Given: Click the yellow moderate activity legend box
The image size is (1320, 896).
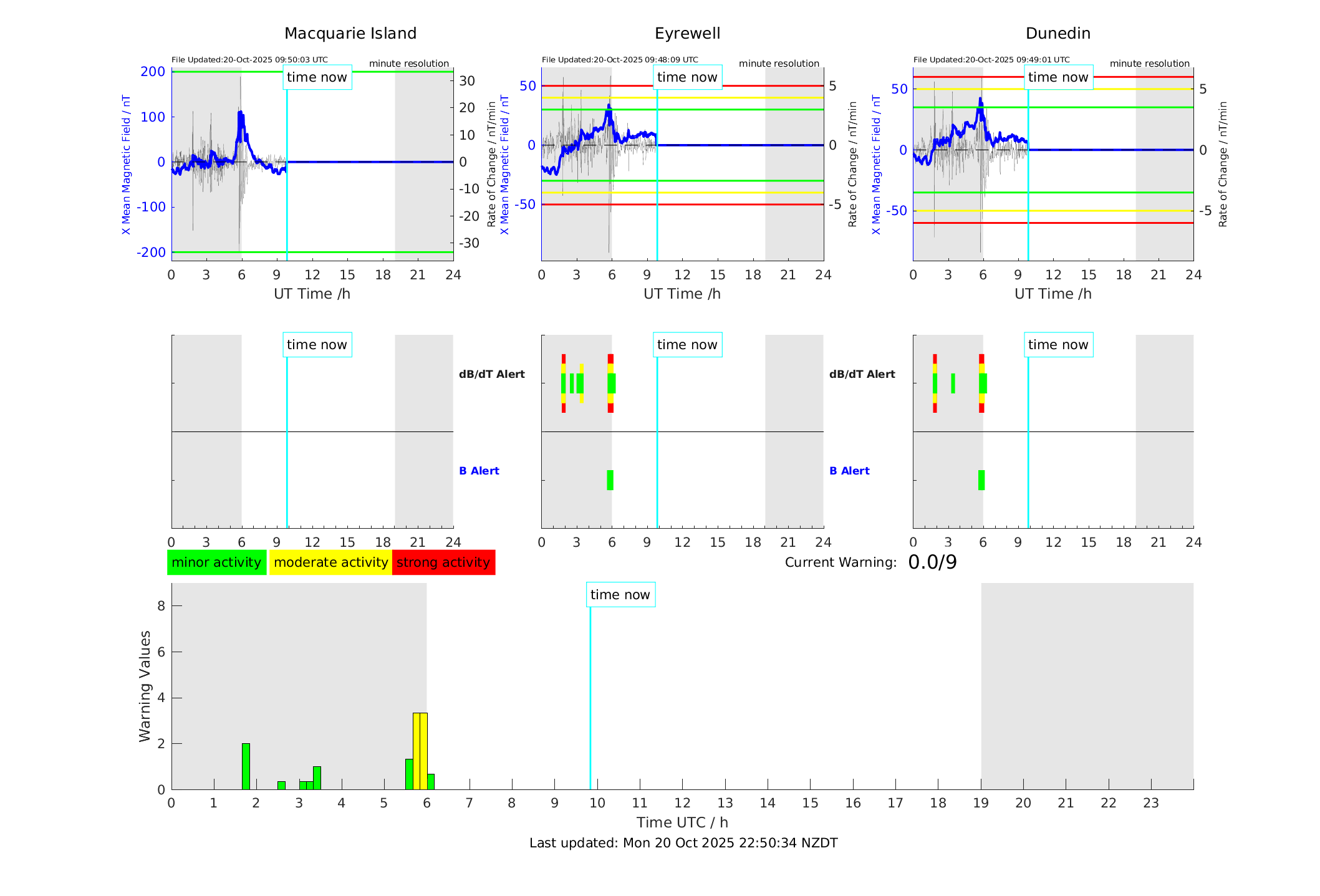Looking at the screenshot, I should point(330,562).
